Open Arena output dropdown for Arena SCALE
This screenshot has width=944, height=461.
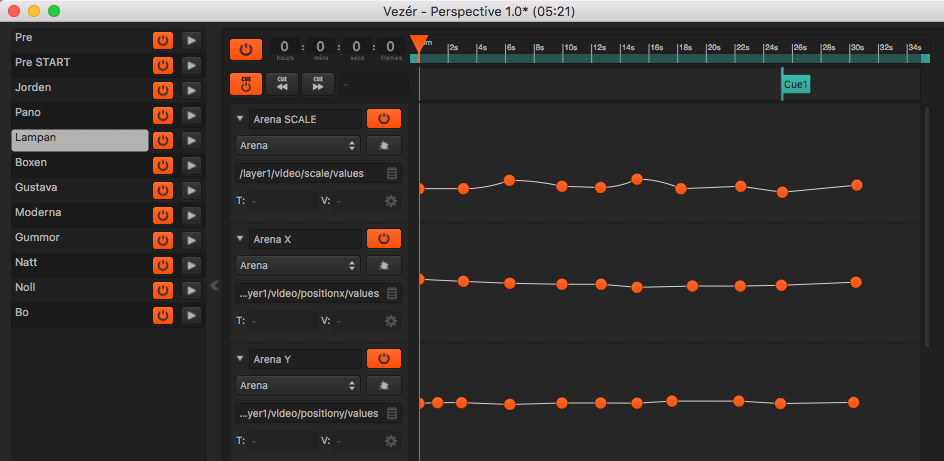[x=297, y=146]
